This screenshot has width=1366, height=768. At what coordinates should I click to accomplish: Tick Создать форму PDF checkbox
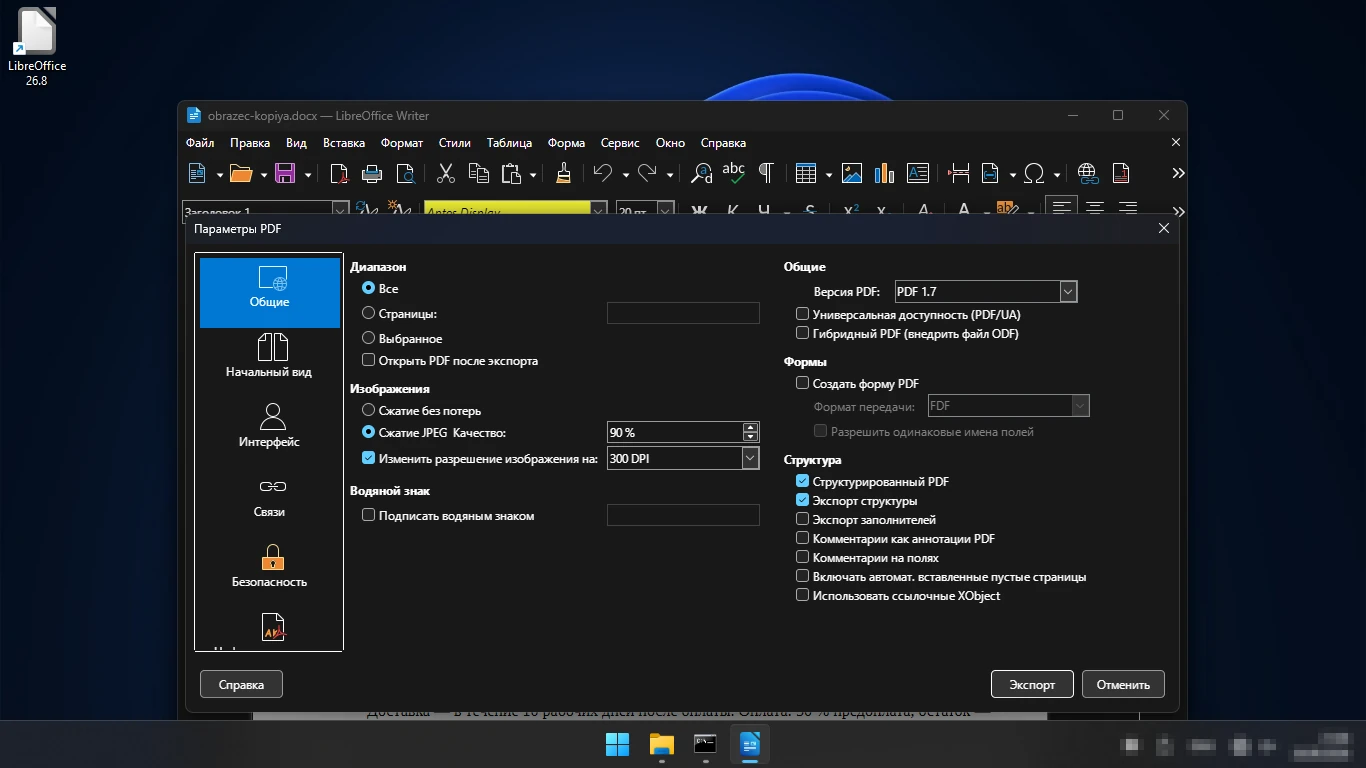coord(802,383)
